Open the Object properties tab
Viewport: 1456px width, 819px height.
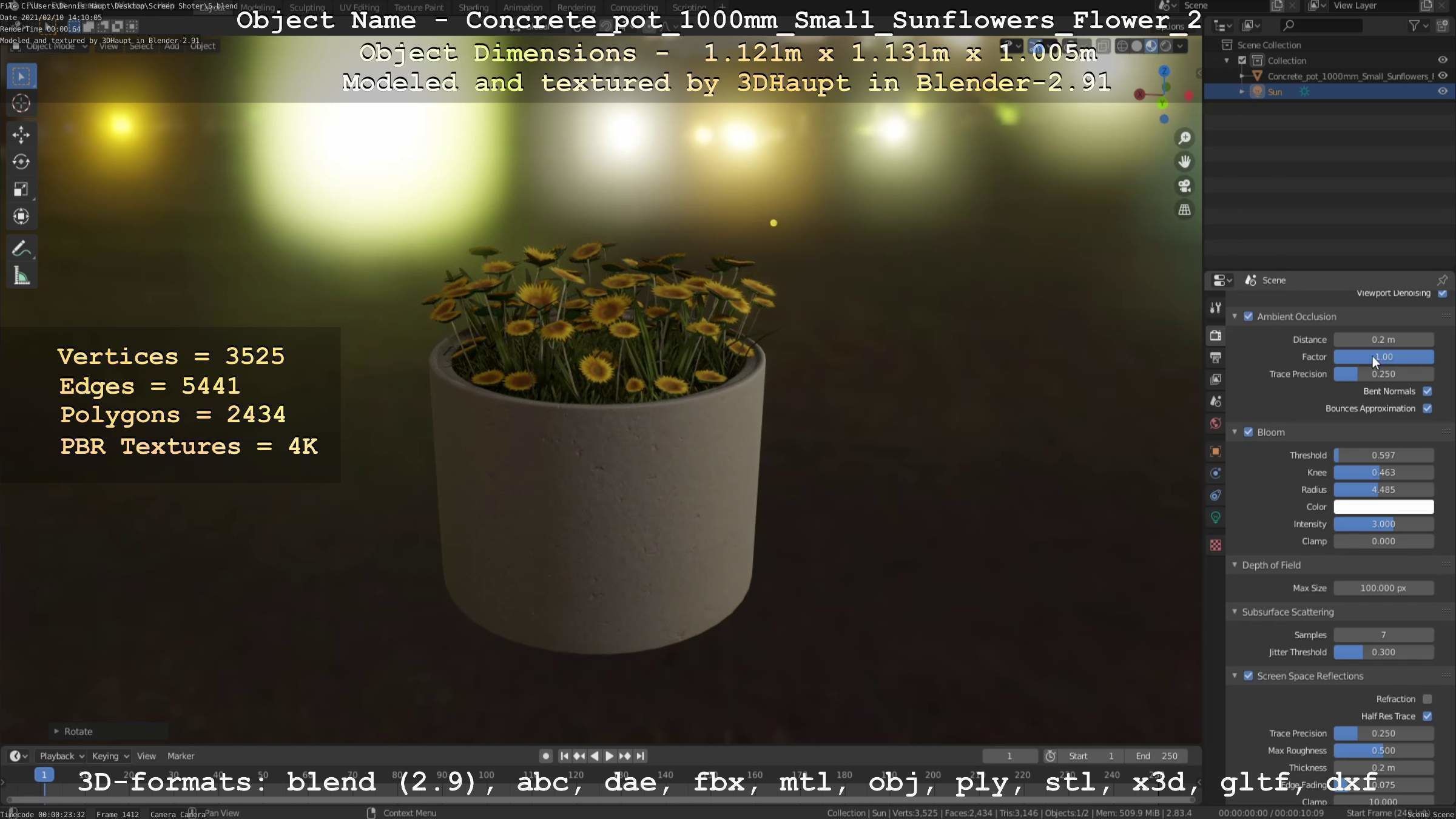point(1215,451)
